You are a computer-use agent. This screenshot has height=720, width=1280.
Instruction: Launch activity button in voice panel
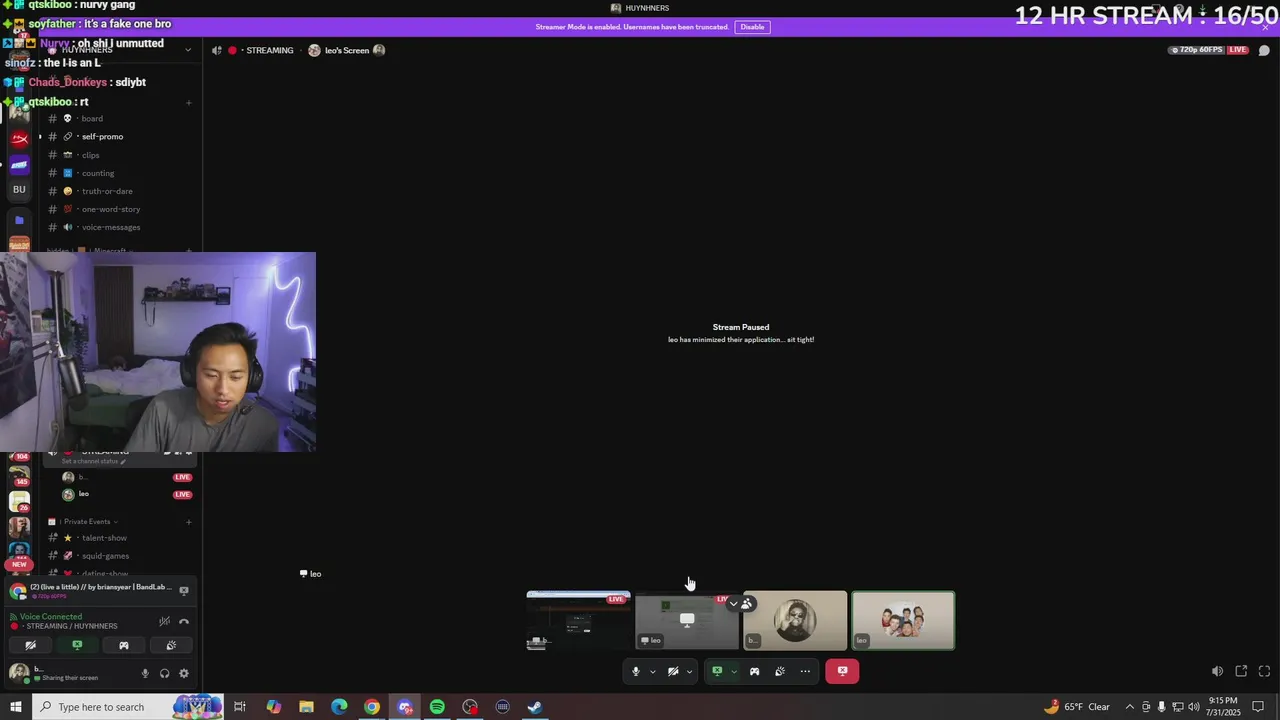point(124,645)
